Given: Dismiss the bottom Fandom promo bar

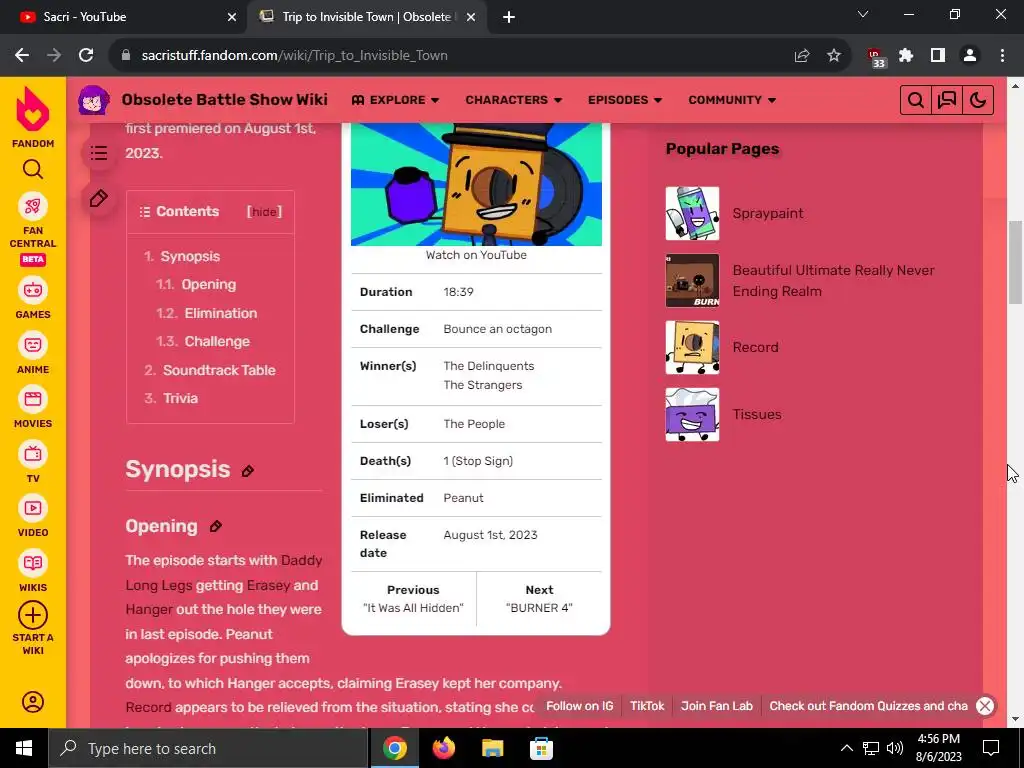Looking at the screenshot, I should [985, 706].
